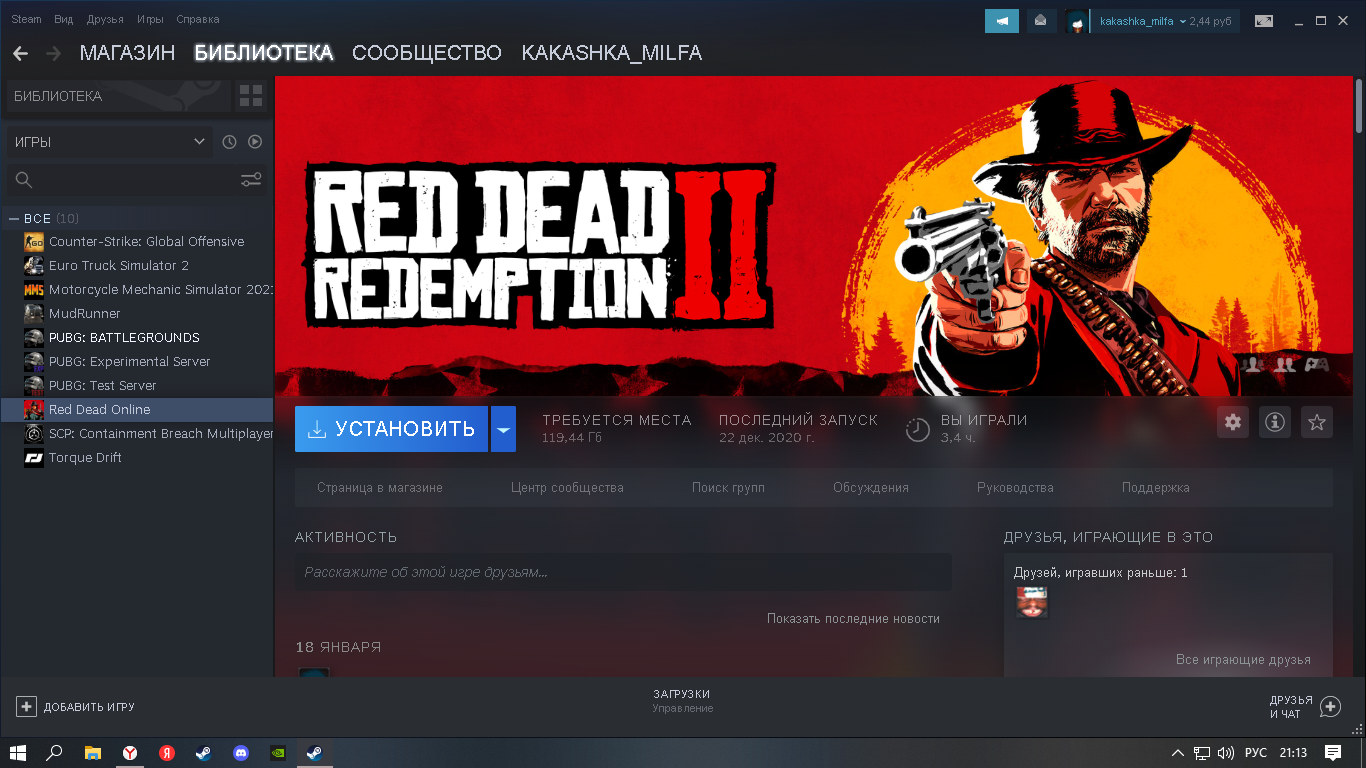This screenshot has width=1366, height=768.
Task: Click the blue УСТАНОВИТЬ button
Action: [391, 429]
